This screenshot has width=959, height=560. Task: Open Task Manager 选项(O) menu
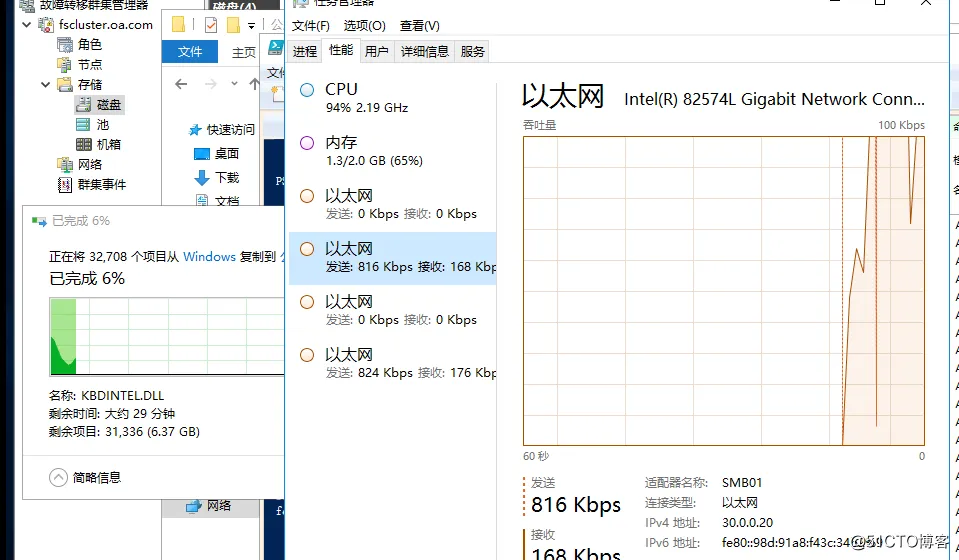click(365, 26)
